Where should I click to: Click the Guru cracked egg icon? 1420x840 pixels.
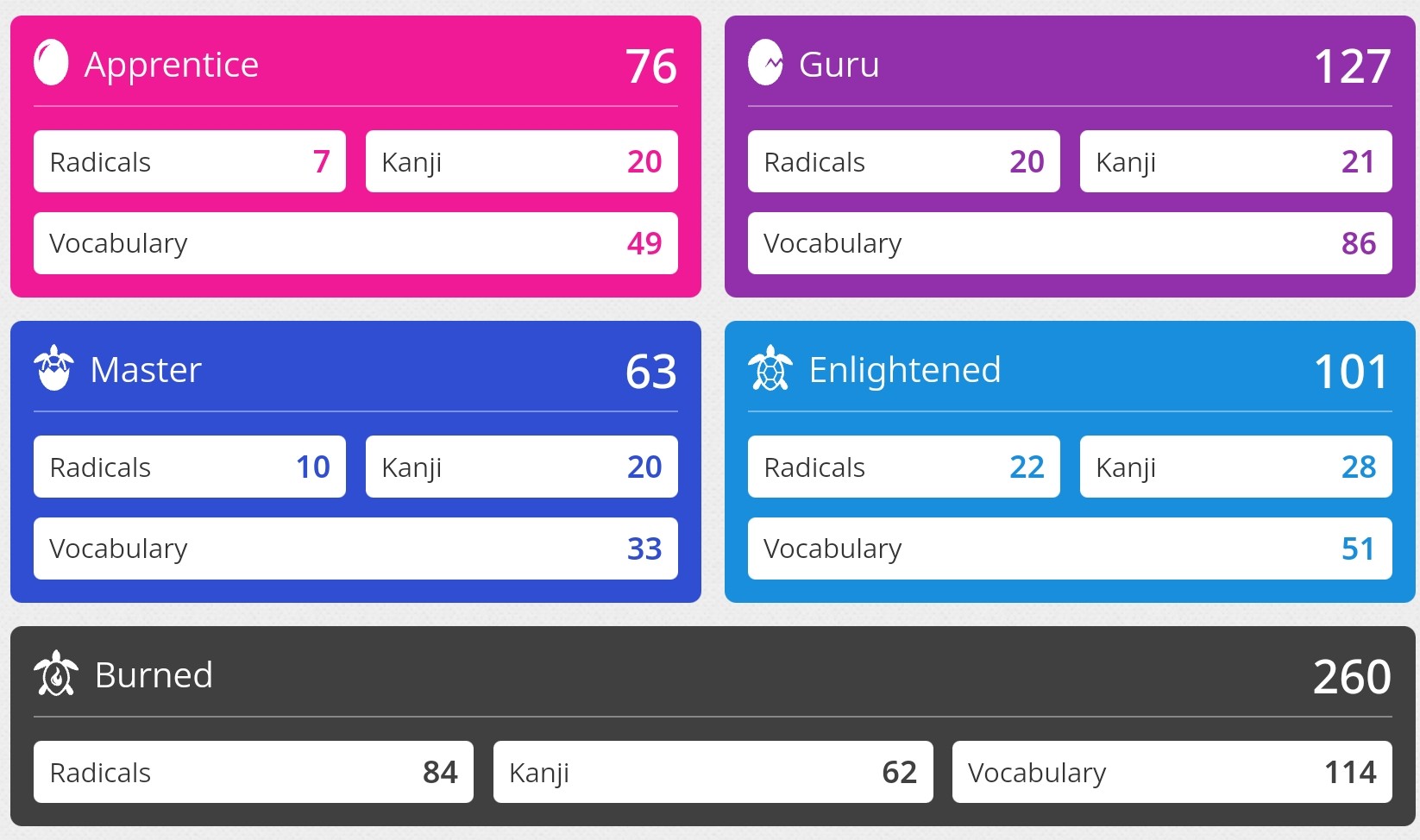pyautogui.click(x=765, y=63)
